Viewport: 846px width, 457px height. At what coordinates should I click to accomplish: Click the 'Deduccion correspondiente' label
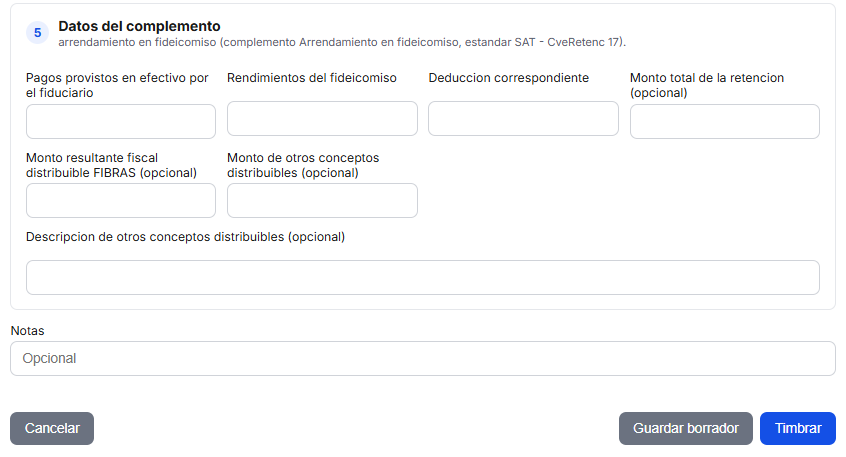[509, 78]
